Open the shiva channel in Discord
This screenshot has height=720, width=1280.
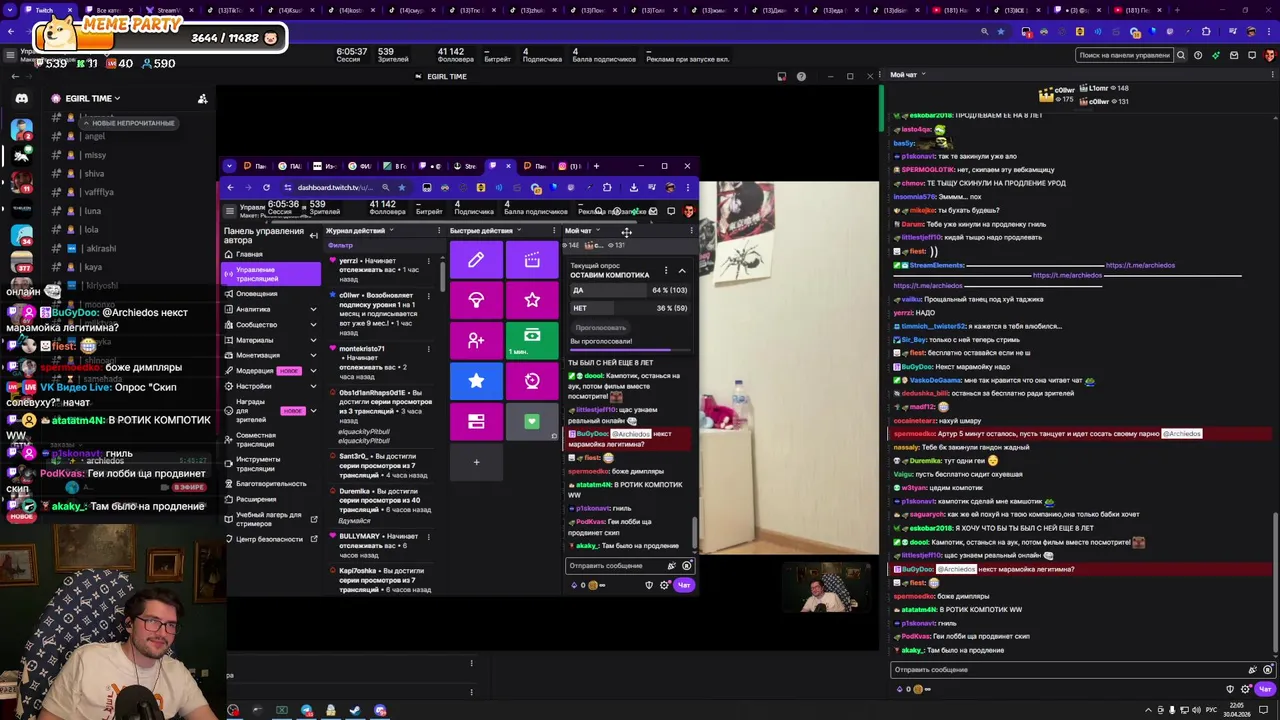tap(94, 173)
